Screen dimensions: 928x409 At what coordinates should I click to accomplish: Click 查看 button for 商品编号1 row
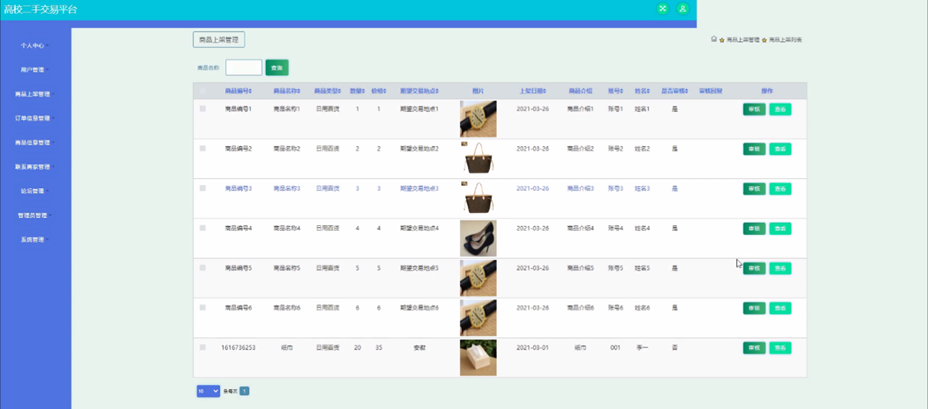click(x=780, y=109)
